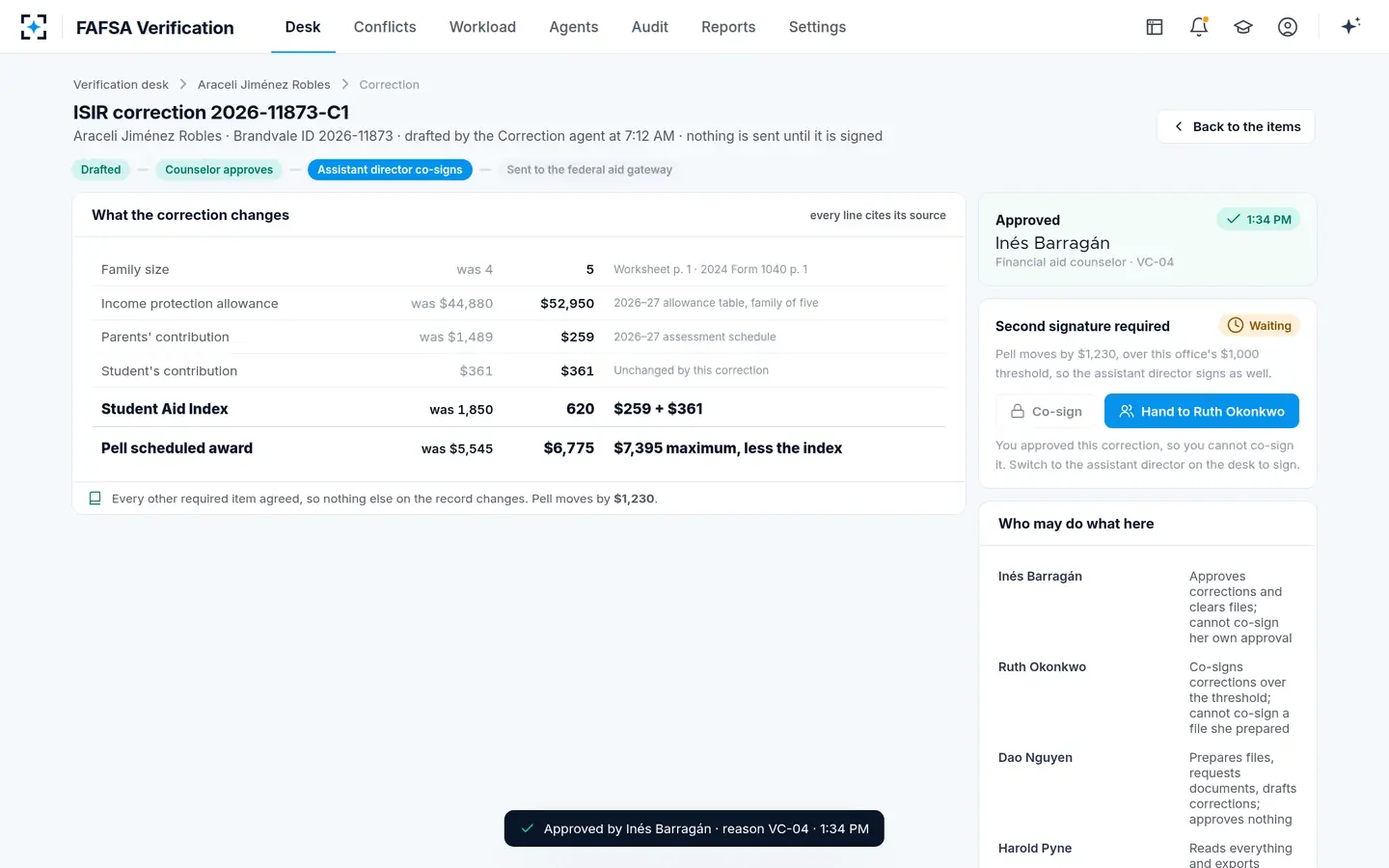
Task: Click the locked Co-sign button
Action: point(1047,411)
